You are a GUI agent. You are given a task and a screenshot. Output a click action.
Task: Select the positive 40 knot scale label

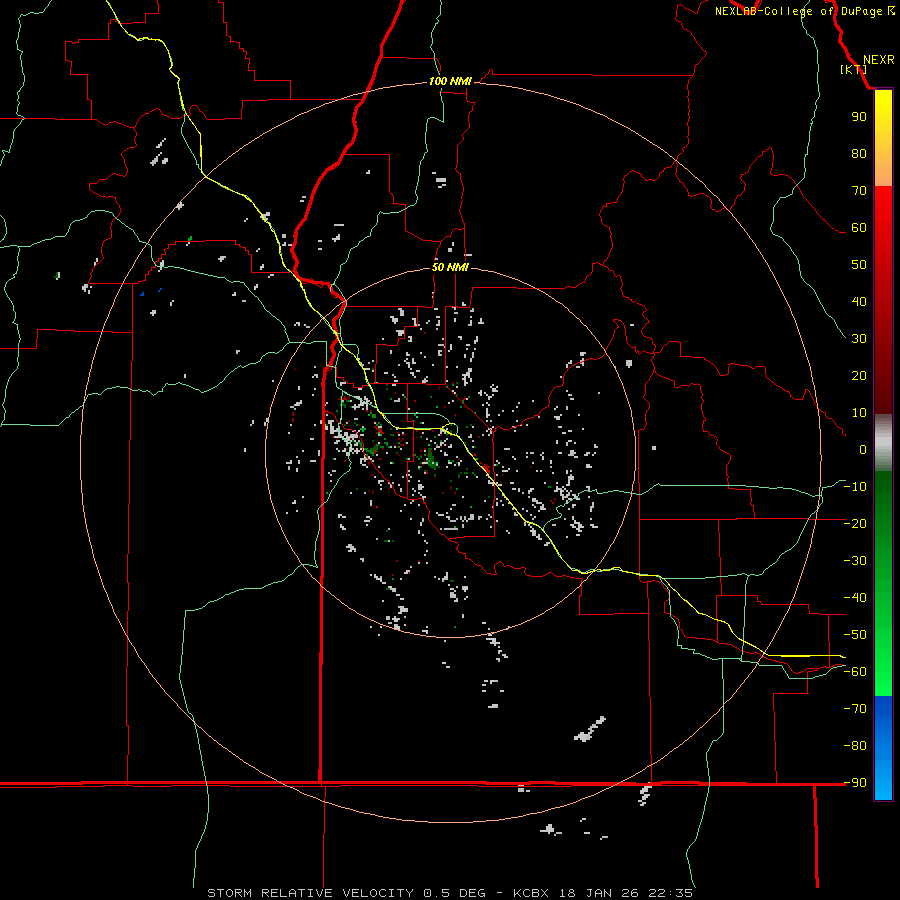point(859,301)
